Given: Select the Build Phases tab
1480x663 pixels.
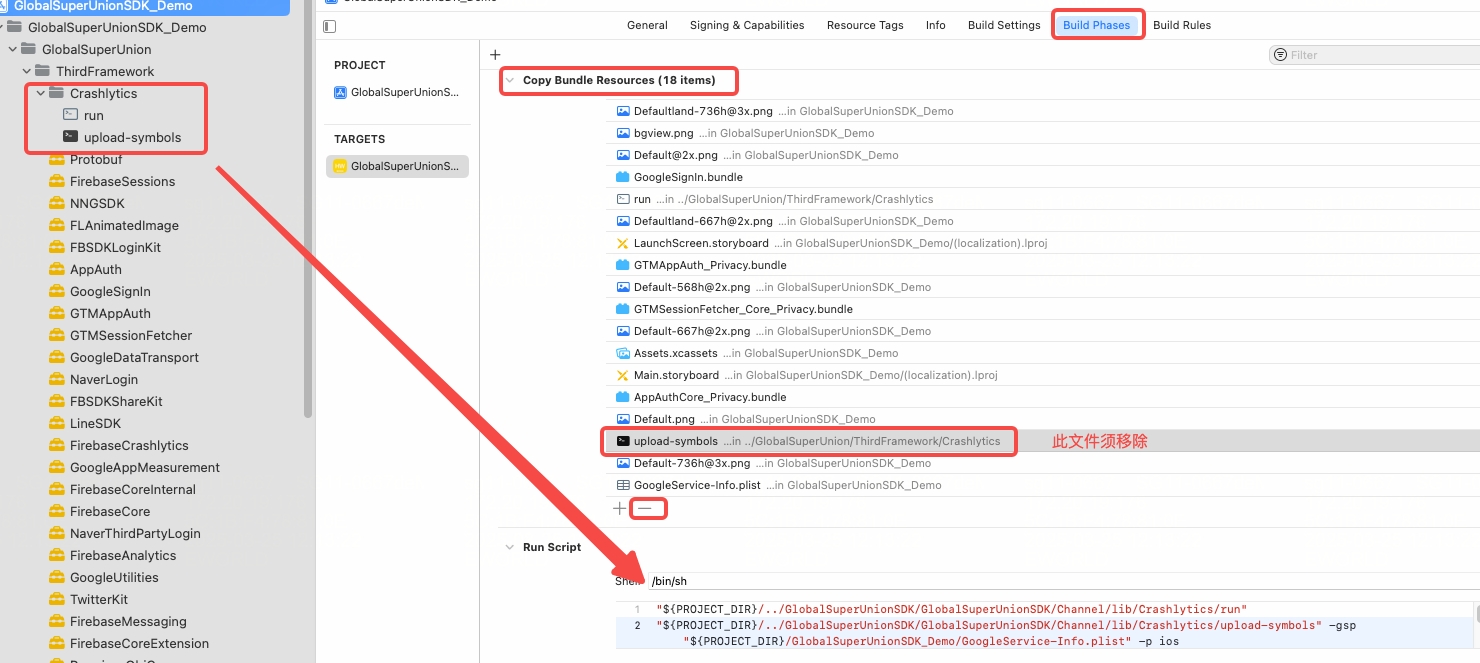Looking at the screenshot, I should 1097,25.
